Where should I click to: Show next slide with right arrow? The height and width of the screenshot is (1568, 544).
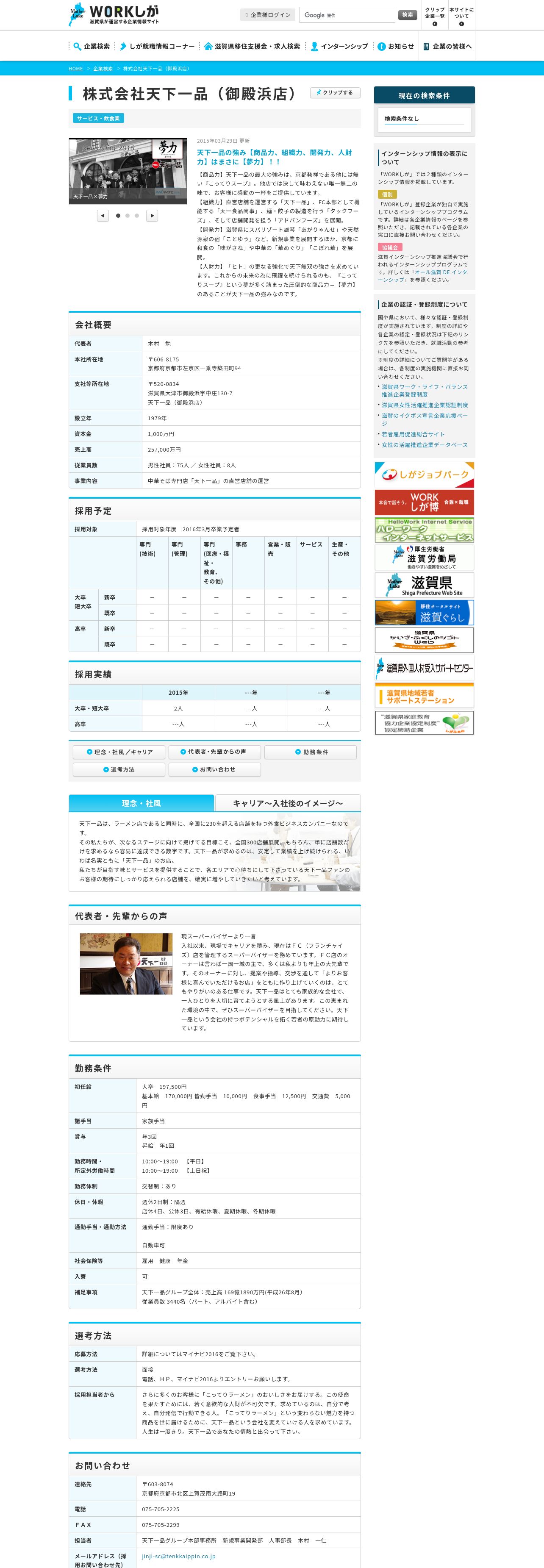click(152, 216)
